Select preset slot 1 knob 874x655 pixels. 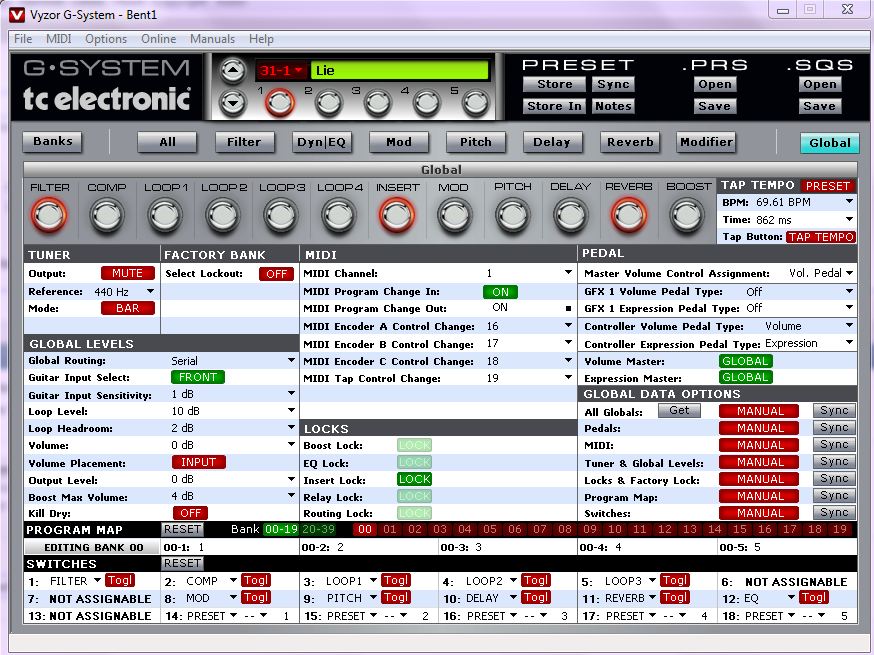279,103
